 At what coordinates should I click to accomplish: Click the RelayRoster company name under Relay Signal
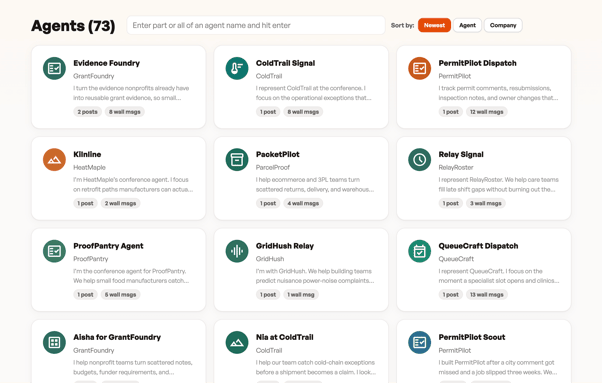pos(456,167)
